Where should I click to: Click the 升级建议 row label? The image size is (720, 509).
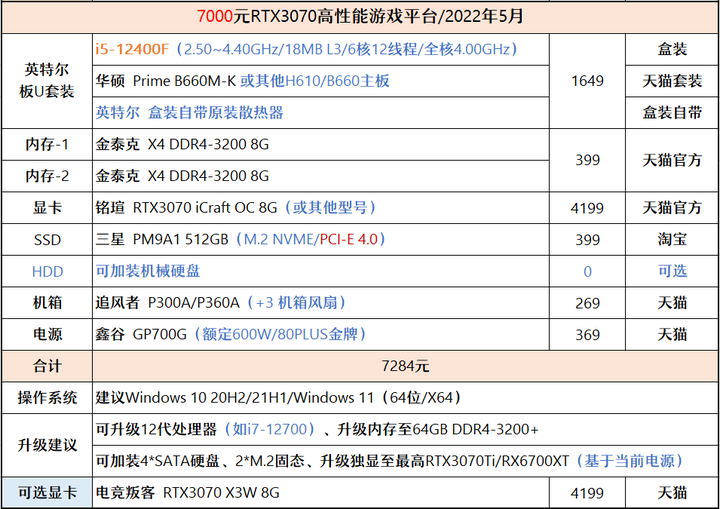(47, 445)
